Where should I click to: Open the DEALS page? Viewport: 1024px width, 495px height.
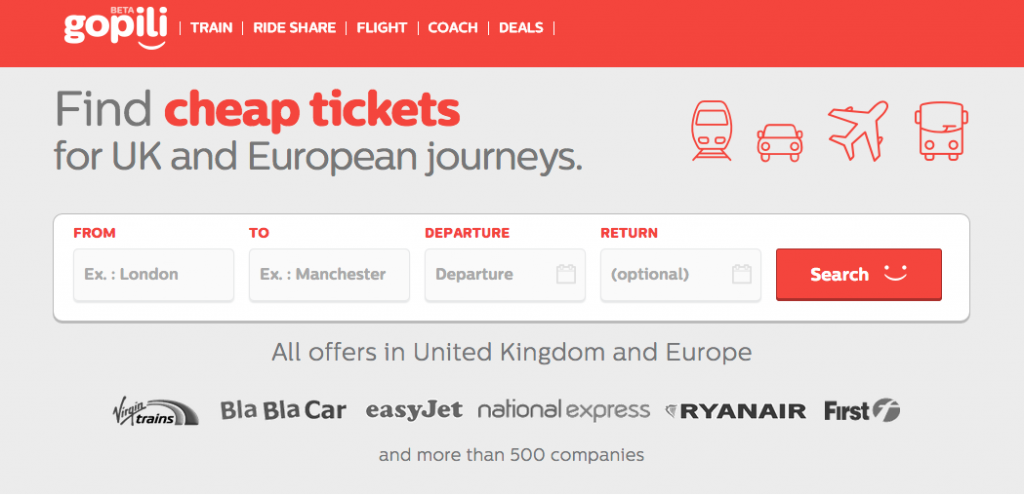click(x=521, y=28)
